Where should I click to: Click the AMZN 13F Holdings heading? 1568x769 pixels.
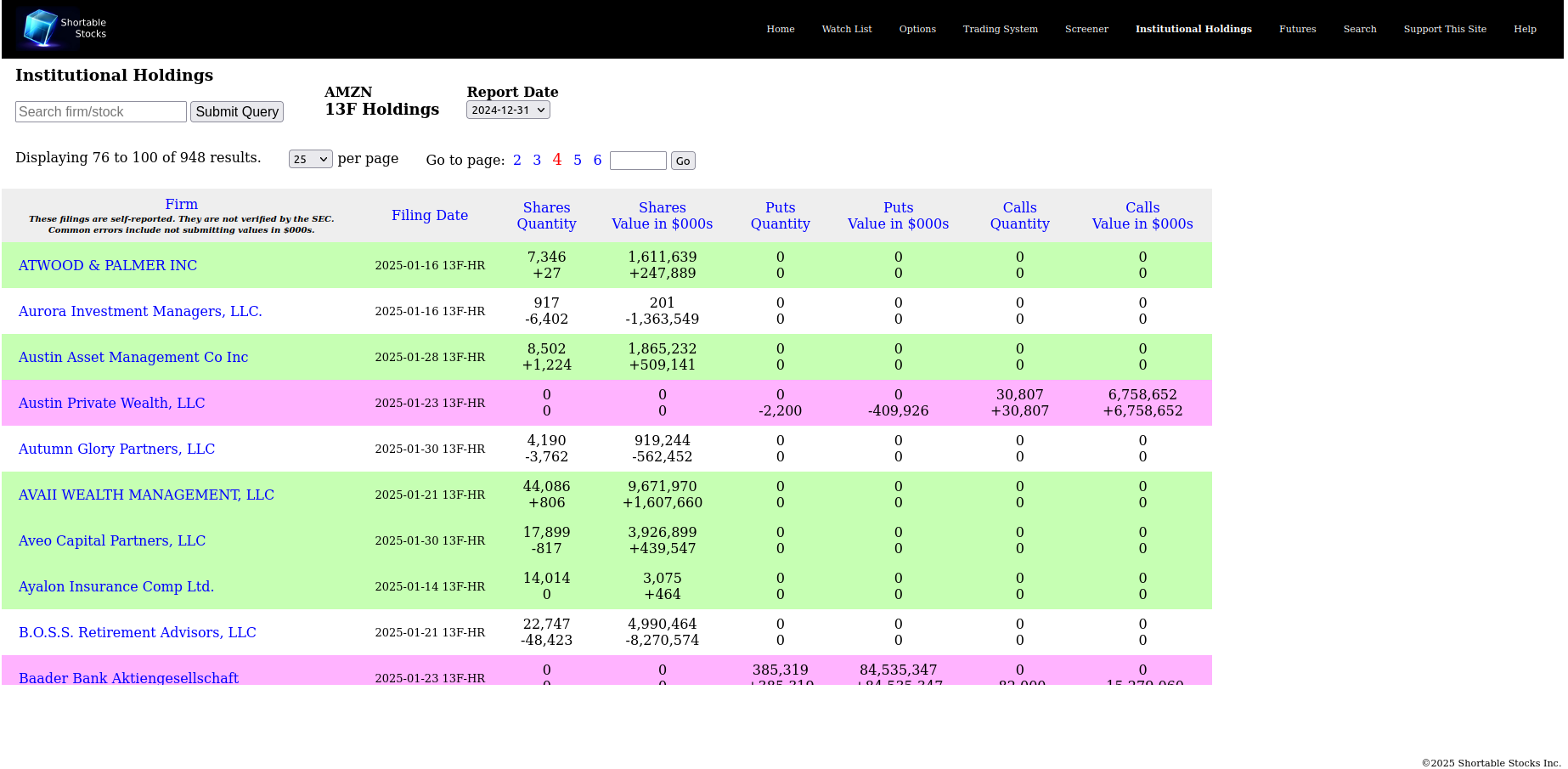[x=382, y=100]
